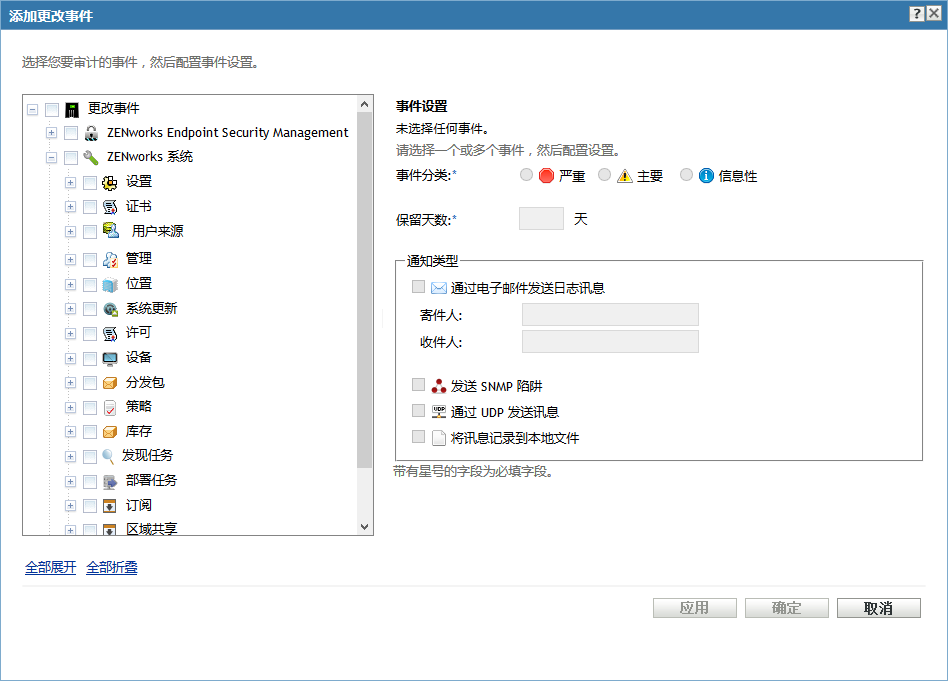Click the 分发包 bundle icon
The height and width of the screenshot is (681, 948).
coord(110,383)
